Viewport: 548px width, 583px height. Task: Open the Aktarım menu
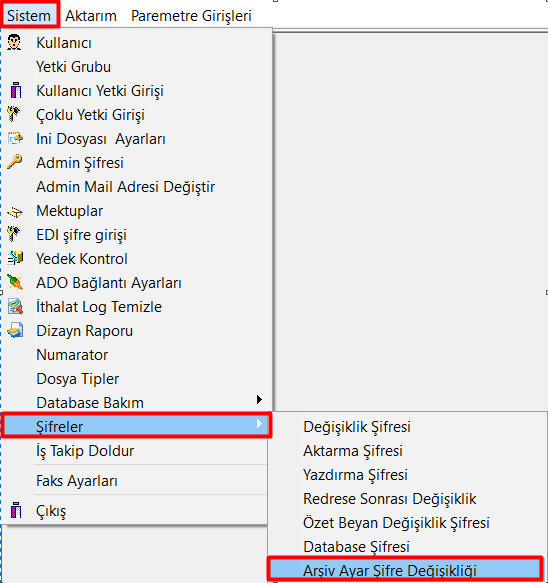[91, 16]
